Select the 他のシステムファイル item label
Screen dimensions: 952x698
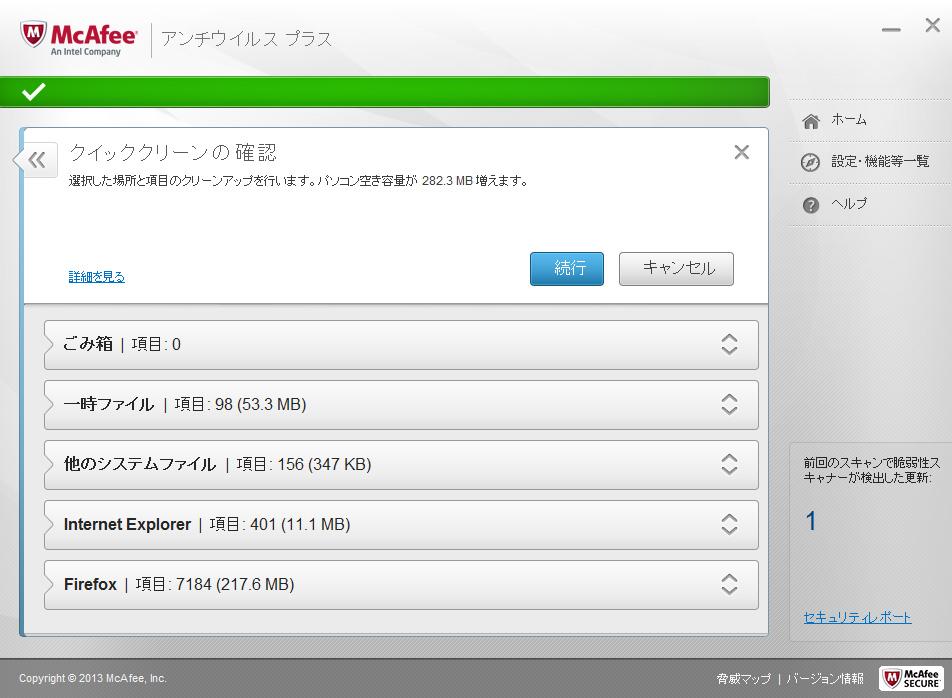click(140, 464)
